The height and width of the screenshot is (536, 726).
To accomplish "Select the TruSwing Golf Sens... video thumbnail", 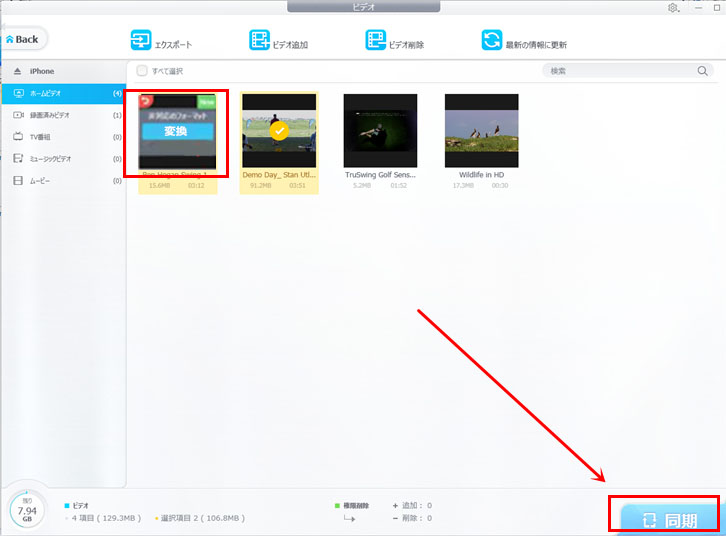I will (x=380, y=131).
